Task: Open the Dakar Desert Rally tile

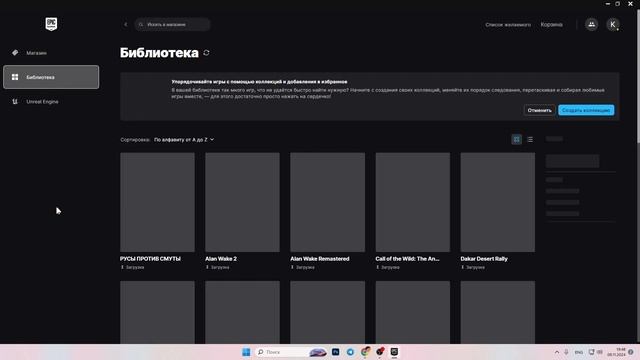Action: coord(498,202)
